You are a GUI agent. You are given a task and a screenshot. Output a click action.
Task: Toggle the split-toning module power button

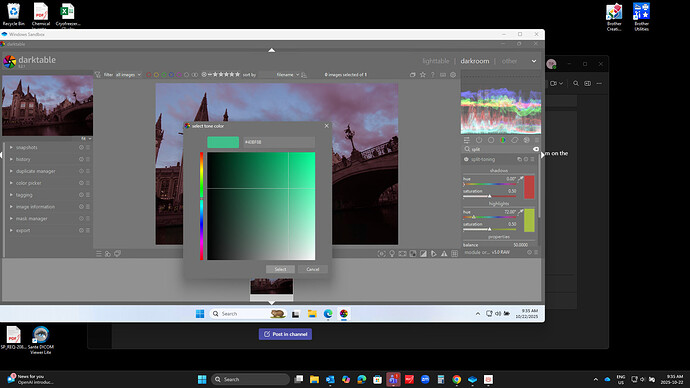click(466, 159)
